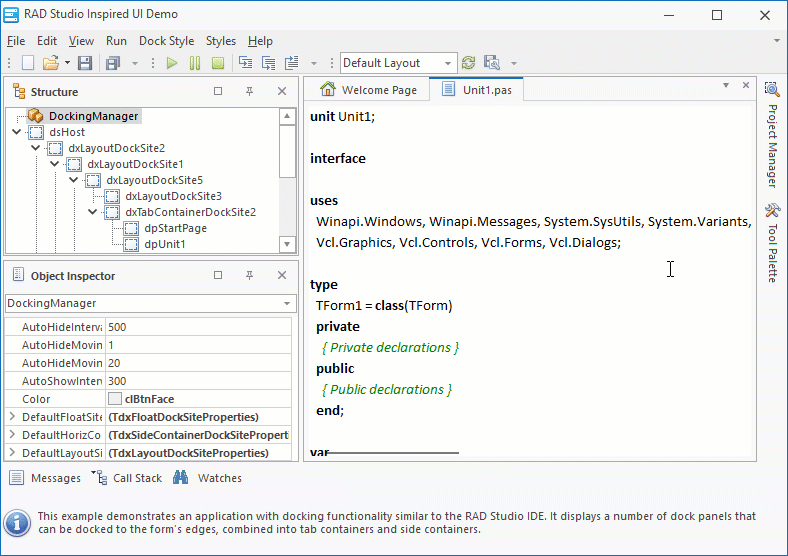
Task: Click the New file toolbar icon
Action: [28, 63]
